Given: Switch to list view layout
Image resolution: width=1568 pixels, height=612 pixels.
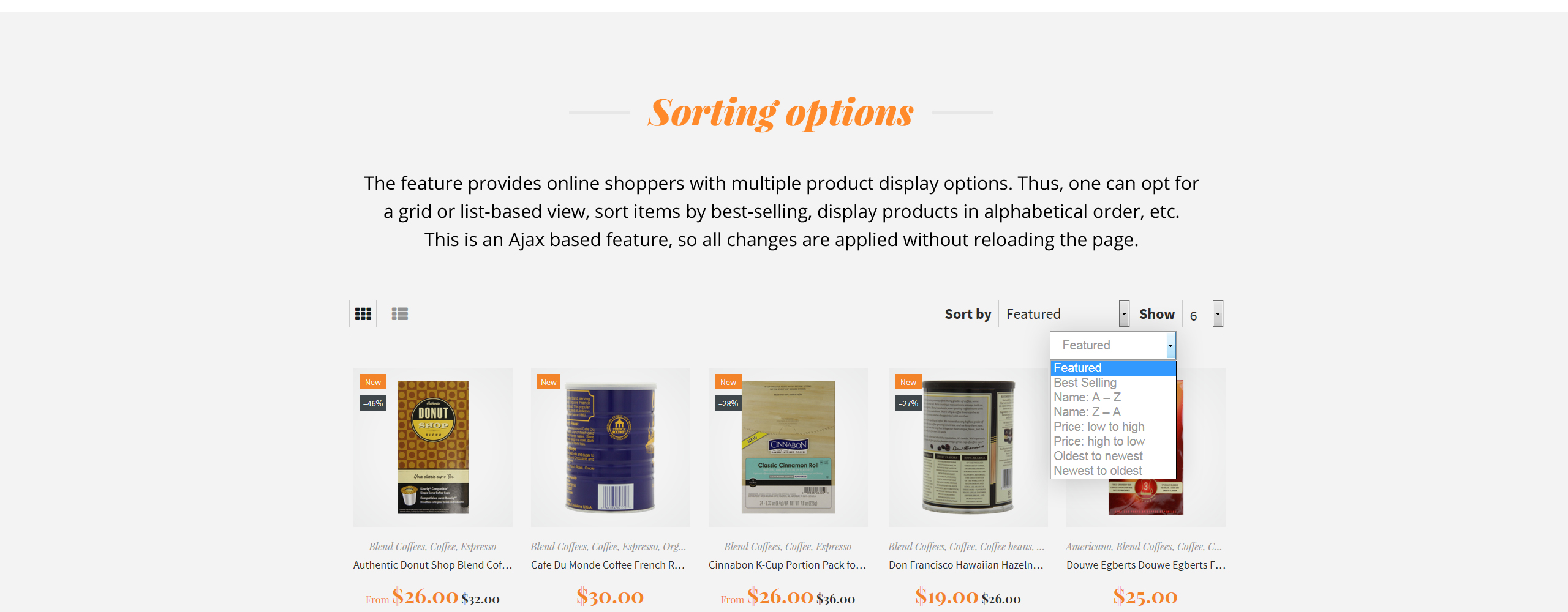Looking at the screenshot, I should [x=400, y=314].
